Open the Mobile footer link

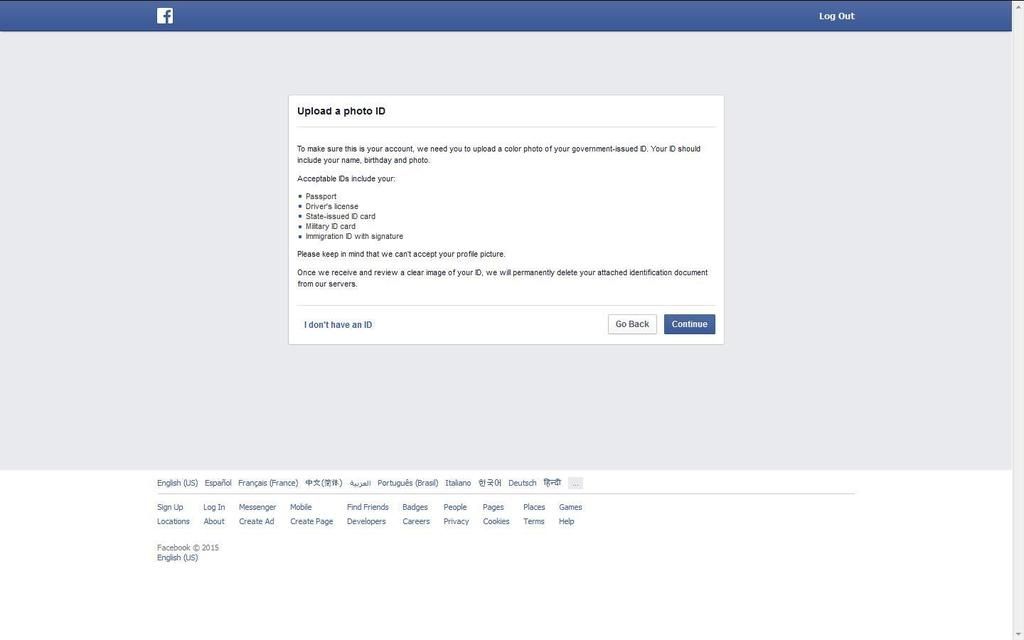(301, 507)
